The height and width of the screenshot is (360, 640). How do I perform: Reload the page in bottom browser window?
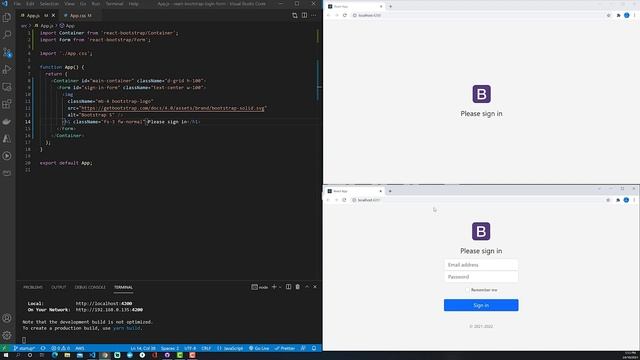click(344, 200)
